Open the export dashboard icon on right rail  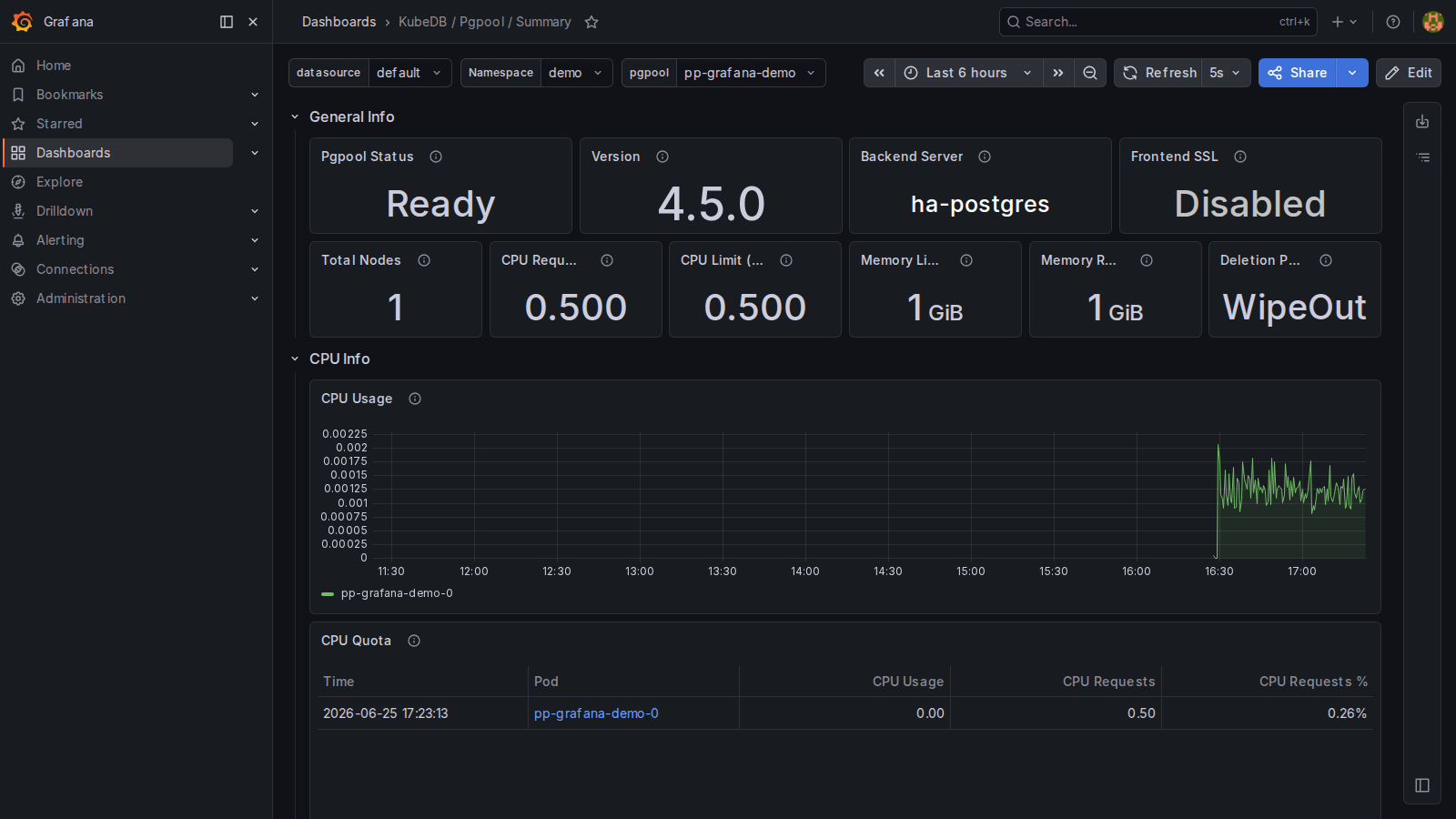[x=1422, y=122]
